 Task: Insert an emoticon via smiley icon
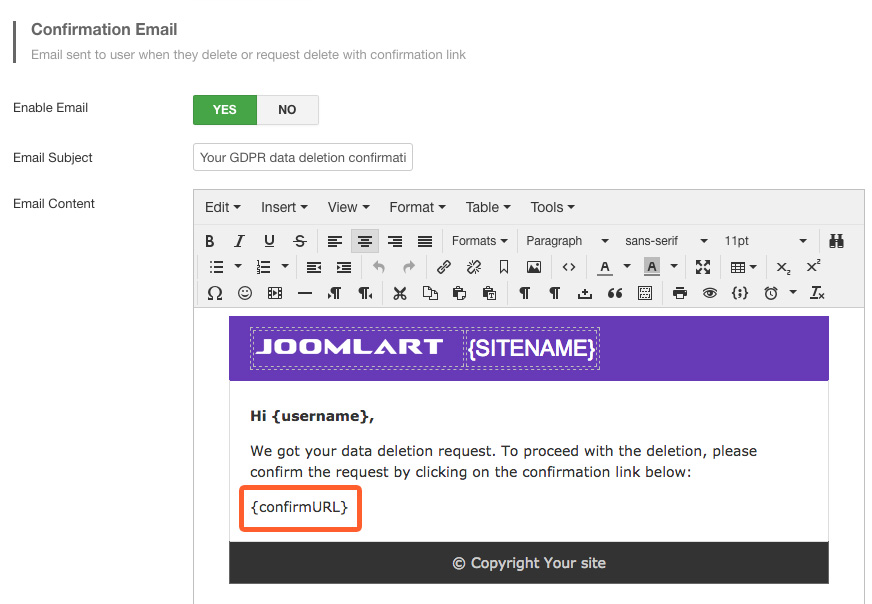[245, 293]
